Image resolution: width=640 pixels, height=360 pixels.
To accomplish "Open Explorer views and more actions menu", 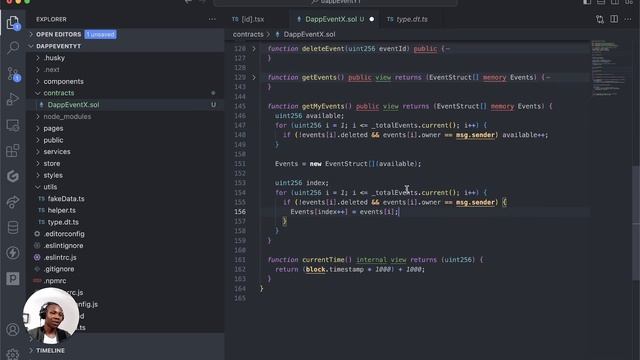I will (212, 19).
